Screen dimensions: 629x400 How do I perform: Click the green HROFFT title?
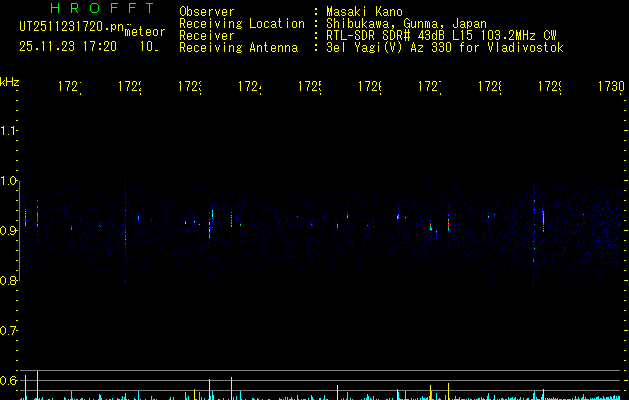[x=103, y=8]
